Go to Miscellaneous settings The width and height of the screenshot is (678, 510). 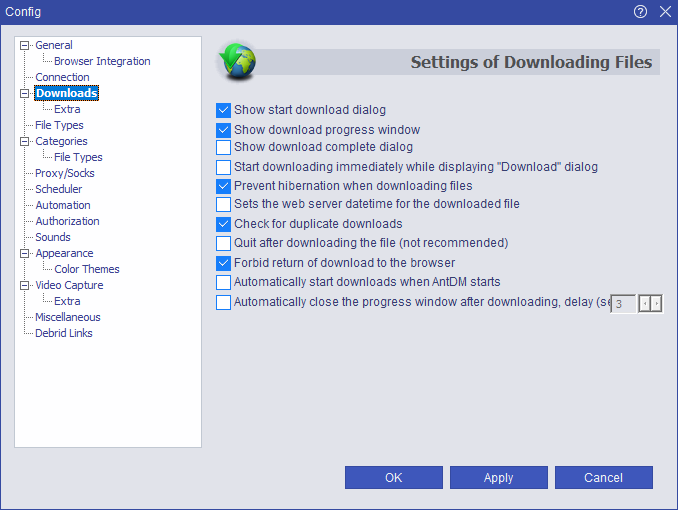pos(68,317)
